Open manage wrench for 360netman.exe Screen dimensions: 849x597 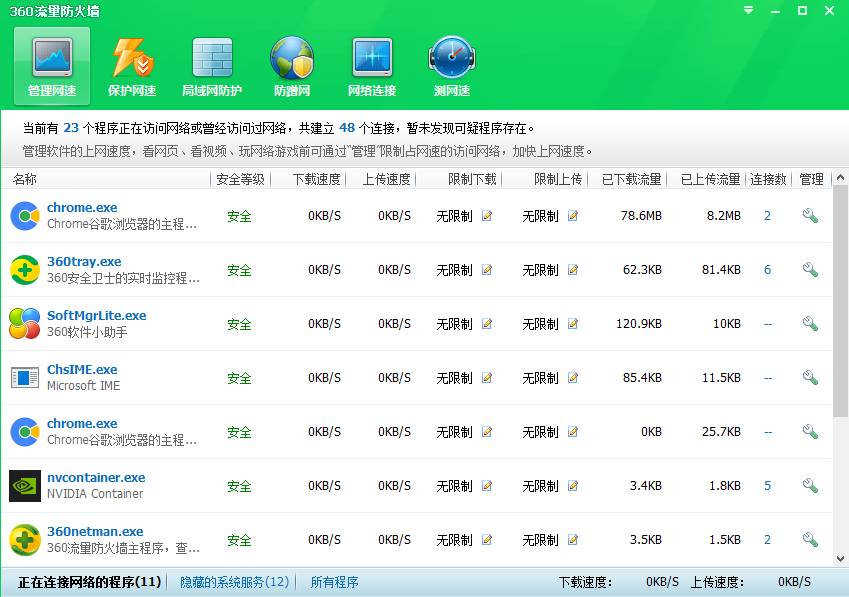pos(810,540)
